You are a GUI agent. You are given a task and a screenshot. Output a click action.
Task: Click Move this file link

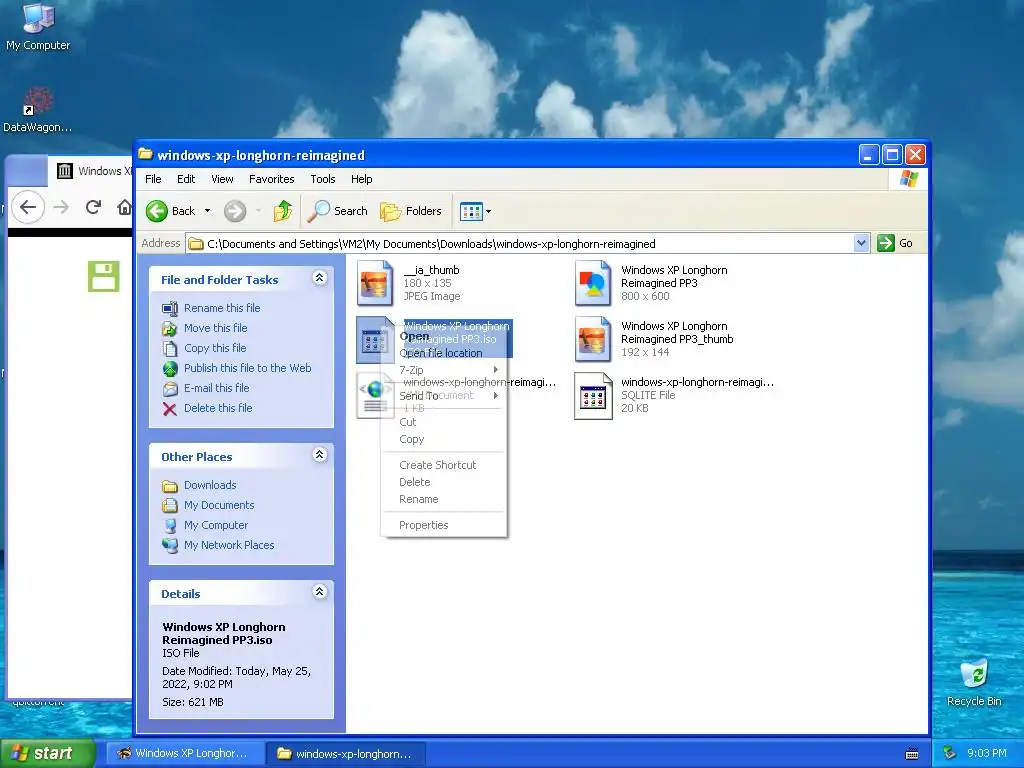216,328
